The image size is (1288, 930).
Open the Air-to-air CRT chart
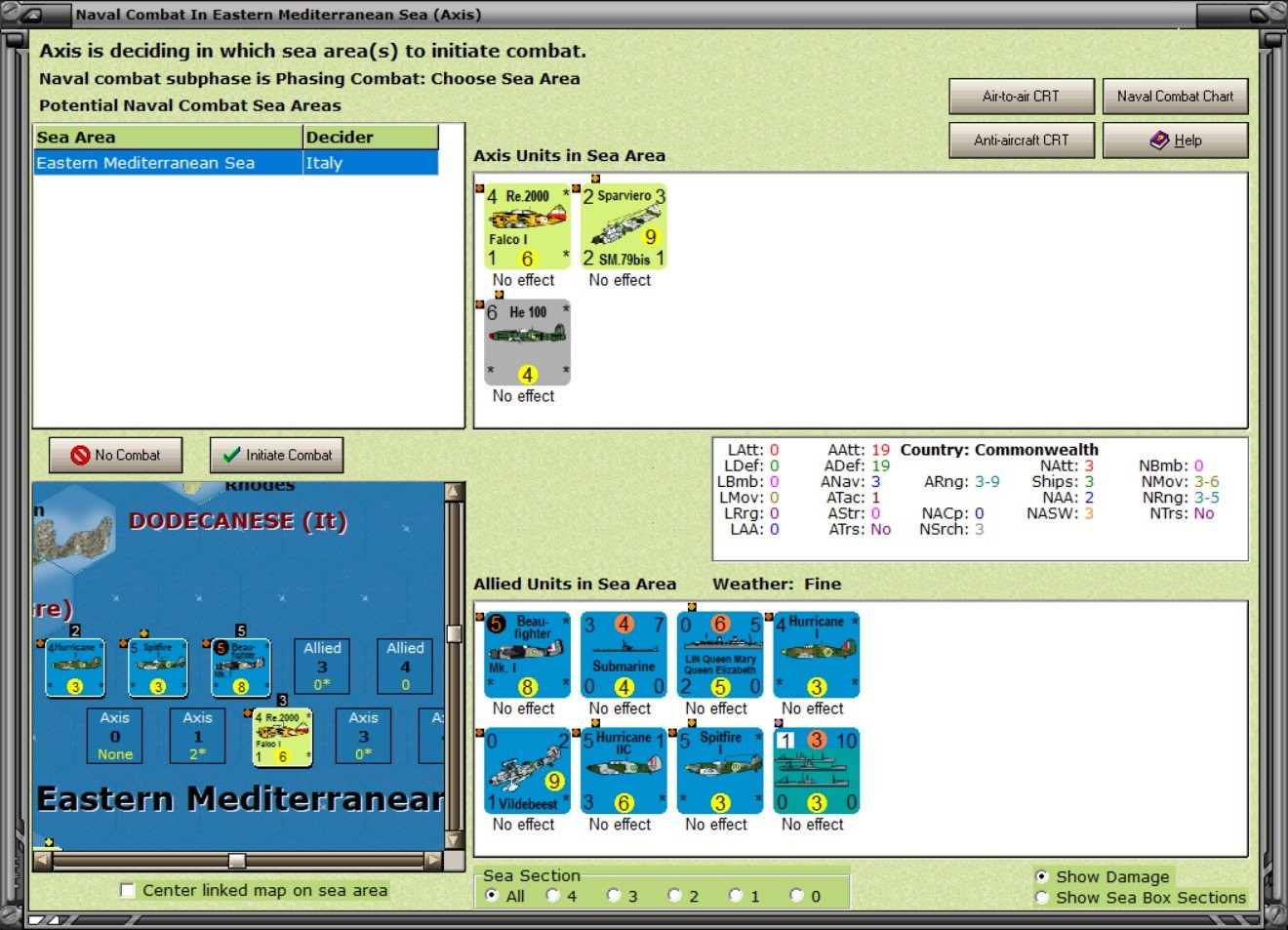click(x=1022, y=97)
